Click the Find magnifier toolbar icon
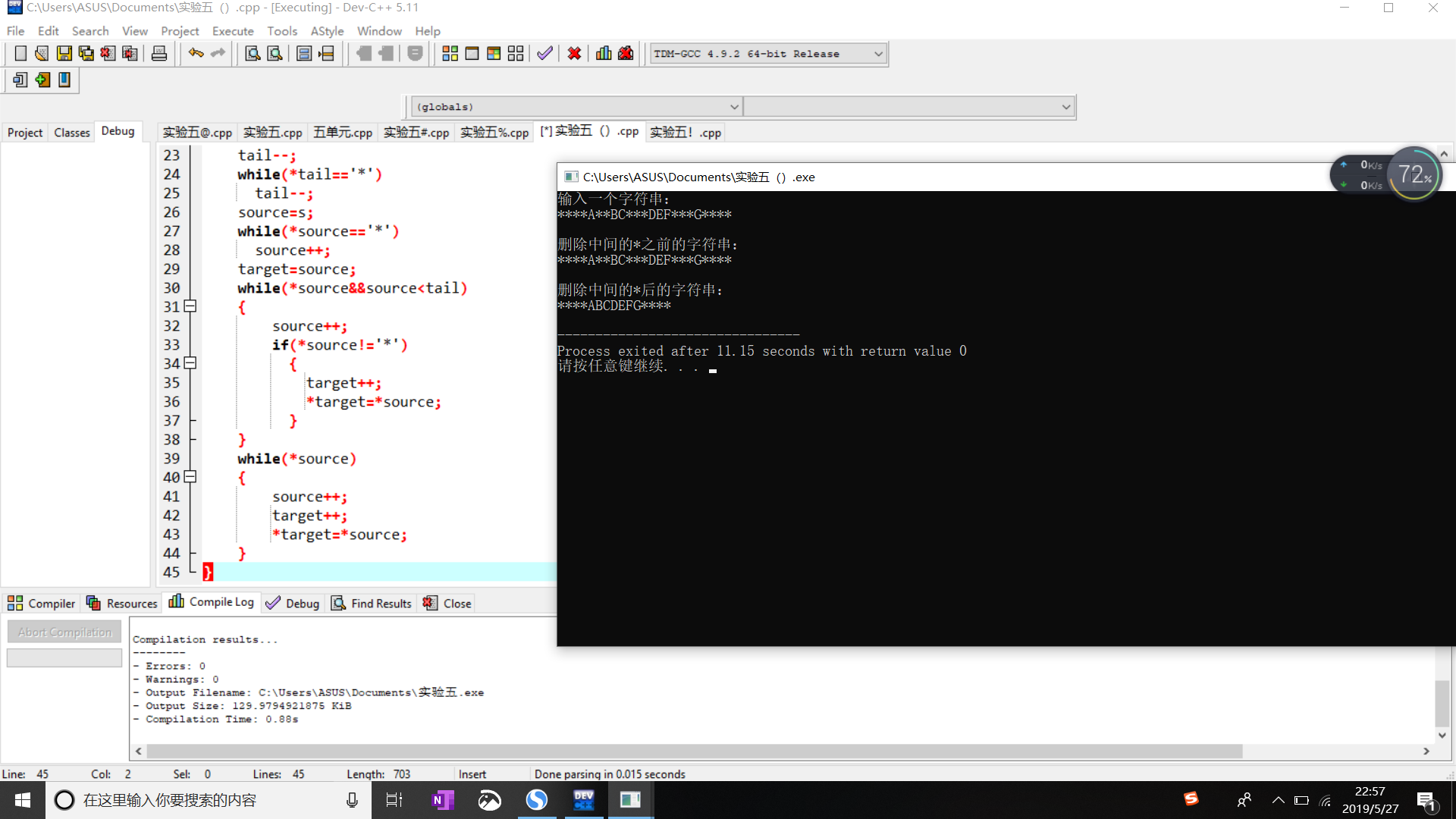This screenshot has height=819, width=1456. (x=253, y=54)
